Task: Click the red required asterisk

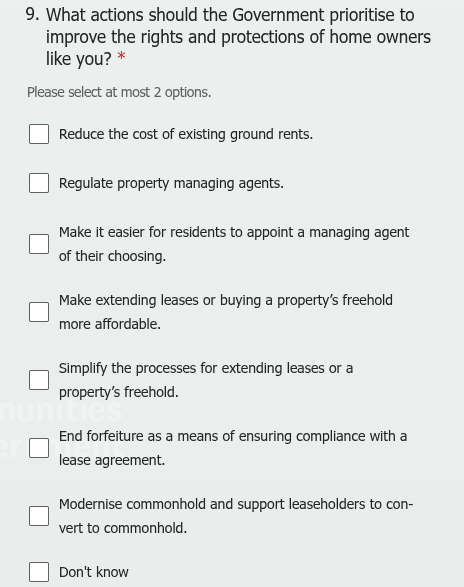Action: click(121, 57)
